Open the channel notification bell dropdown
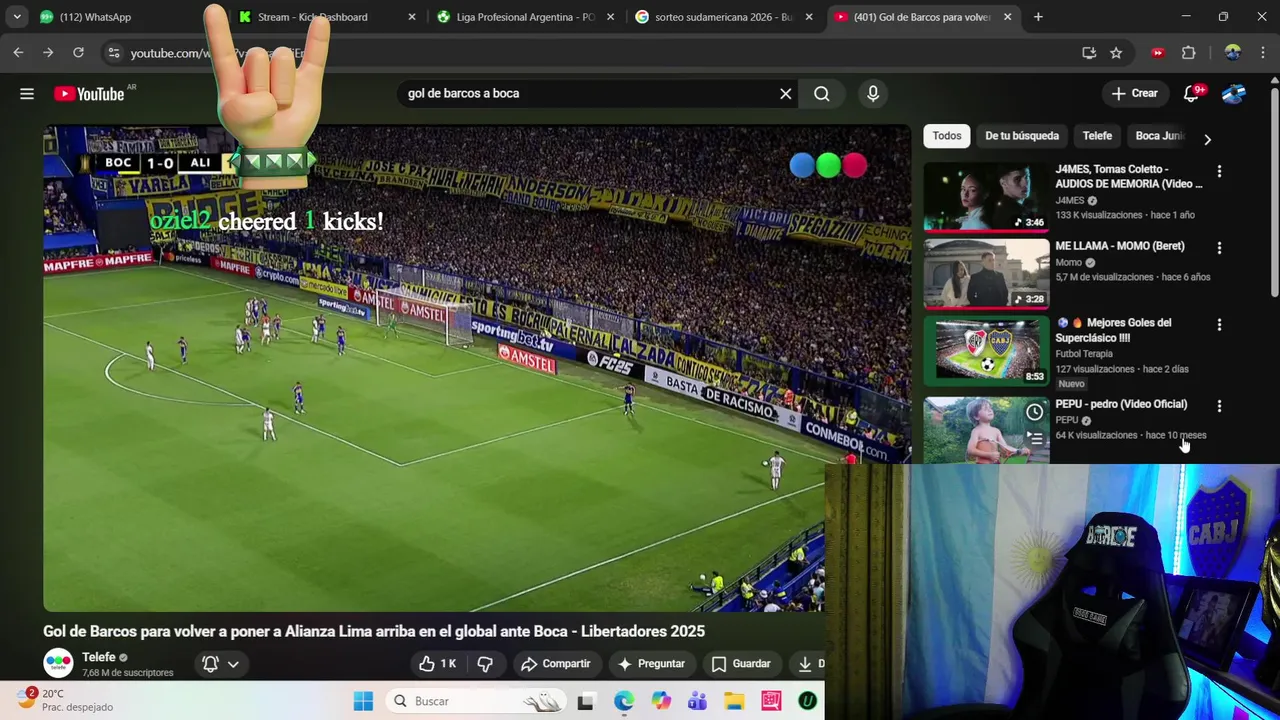Image resolution: width=1280 pixels, height=720 pixels. [x=221, y=664]
